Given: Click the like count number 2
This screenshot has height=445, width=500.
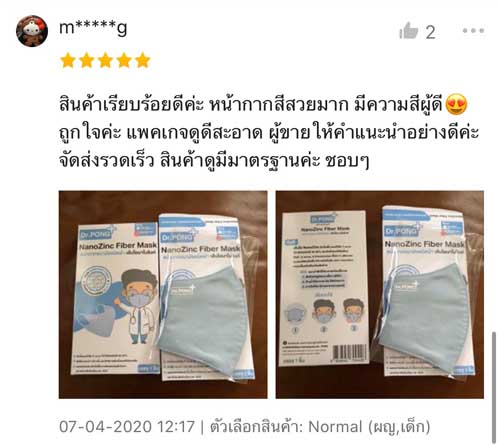Looking at the screenshot, I should point(430,32).
